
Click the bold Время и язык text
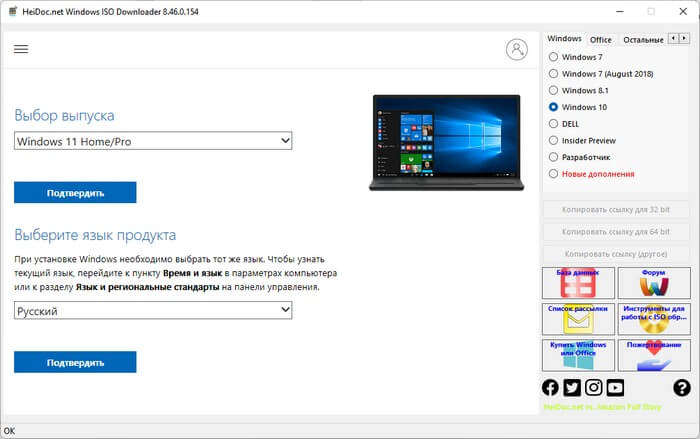pos(192,273)
